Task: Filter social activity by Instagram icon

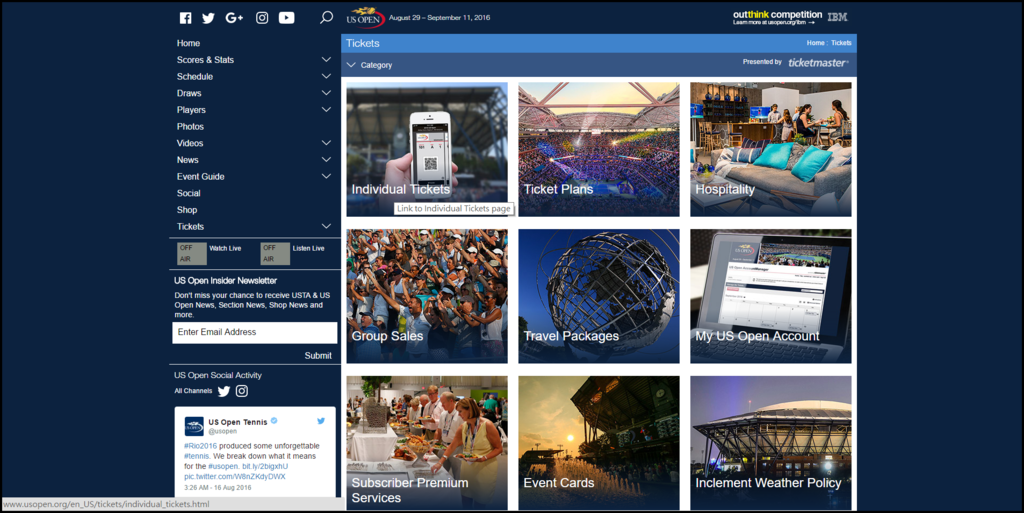Action: pos(242,391)
